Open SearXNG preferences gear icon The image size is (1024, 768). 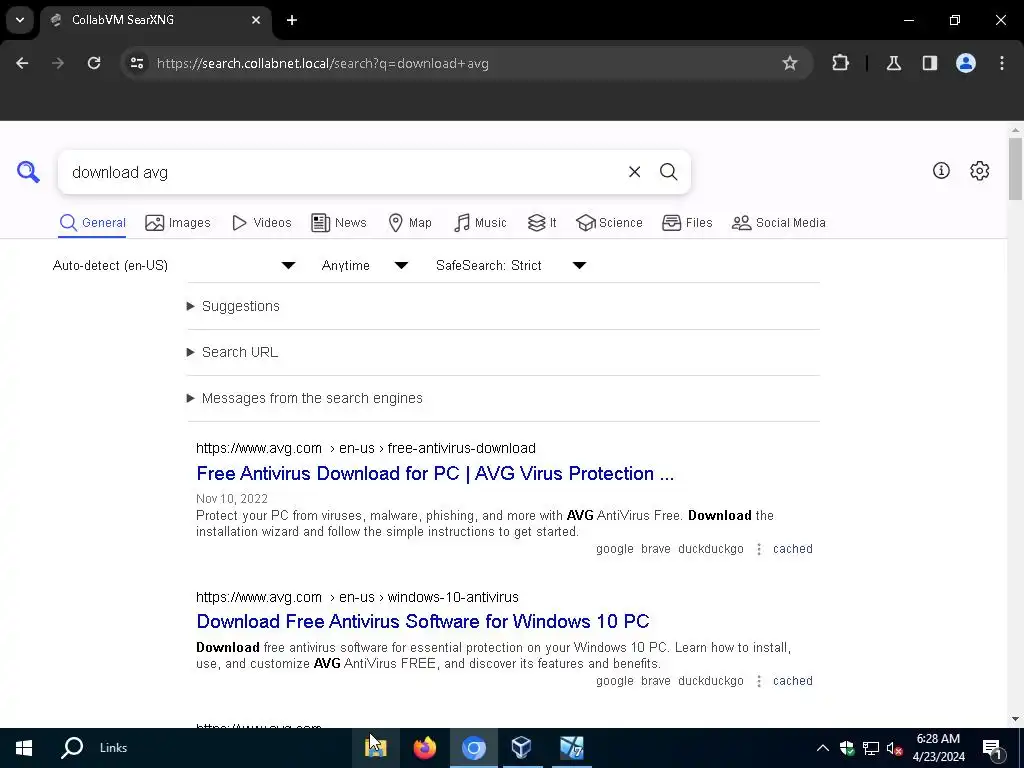[980, 170]
